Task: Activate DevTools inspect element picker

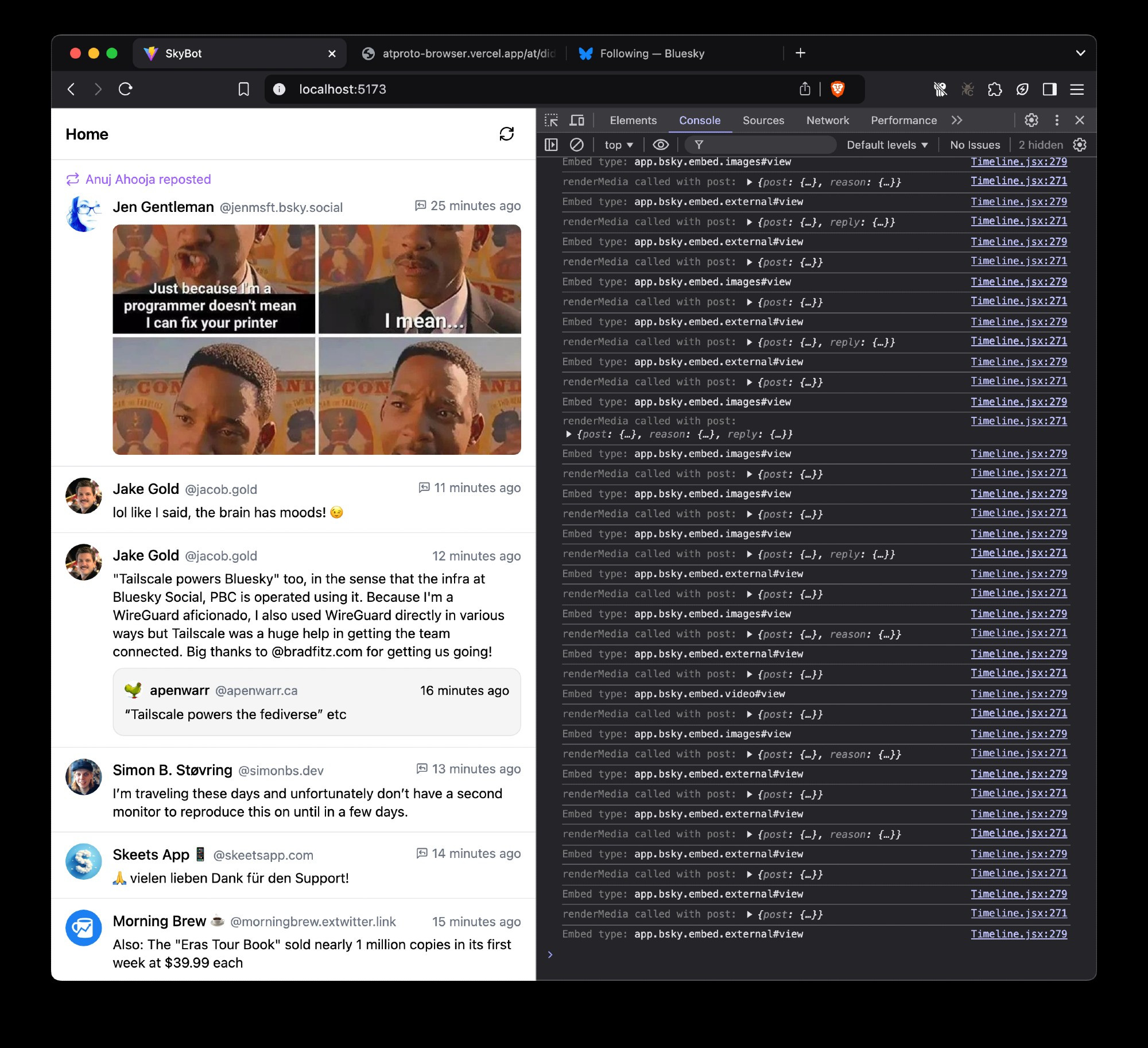Action: 552,120
